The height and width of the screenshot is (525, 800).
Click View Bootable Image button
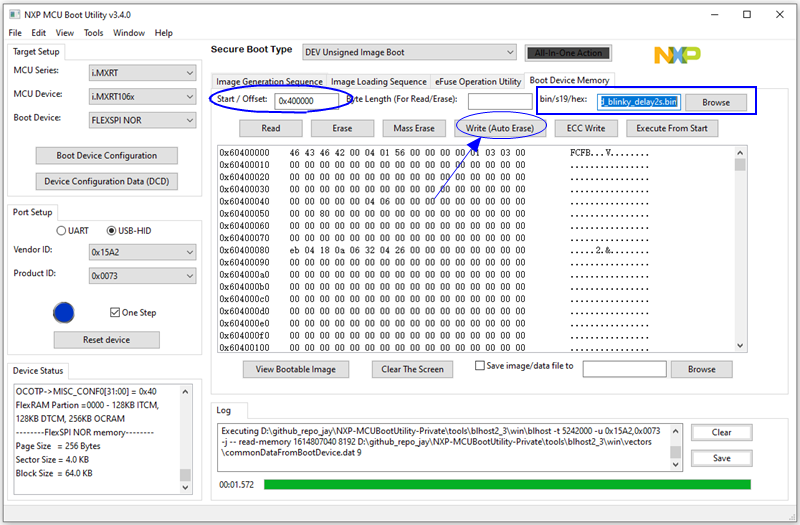[x=296, y=369]
